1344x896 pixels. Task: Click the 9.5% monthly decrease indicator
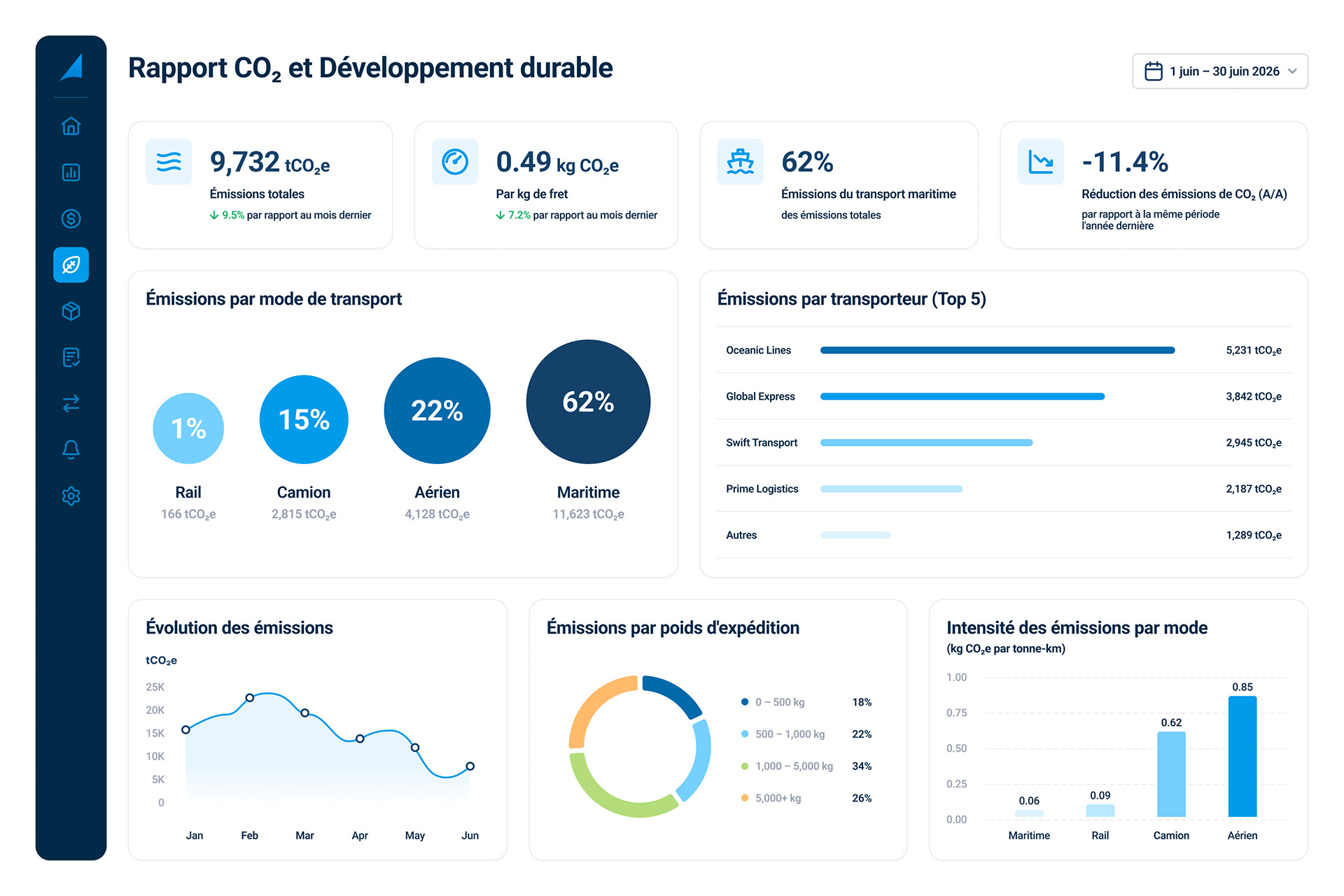click(227, 215)
